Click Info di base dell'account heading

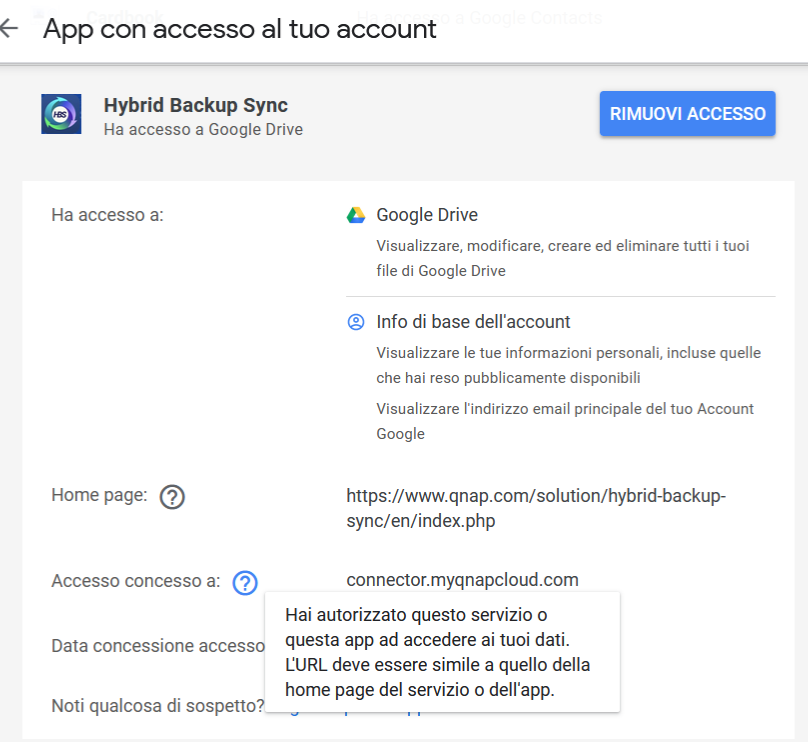(473, 322)
